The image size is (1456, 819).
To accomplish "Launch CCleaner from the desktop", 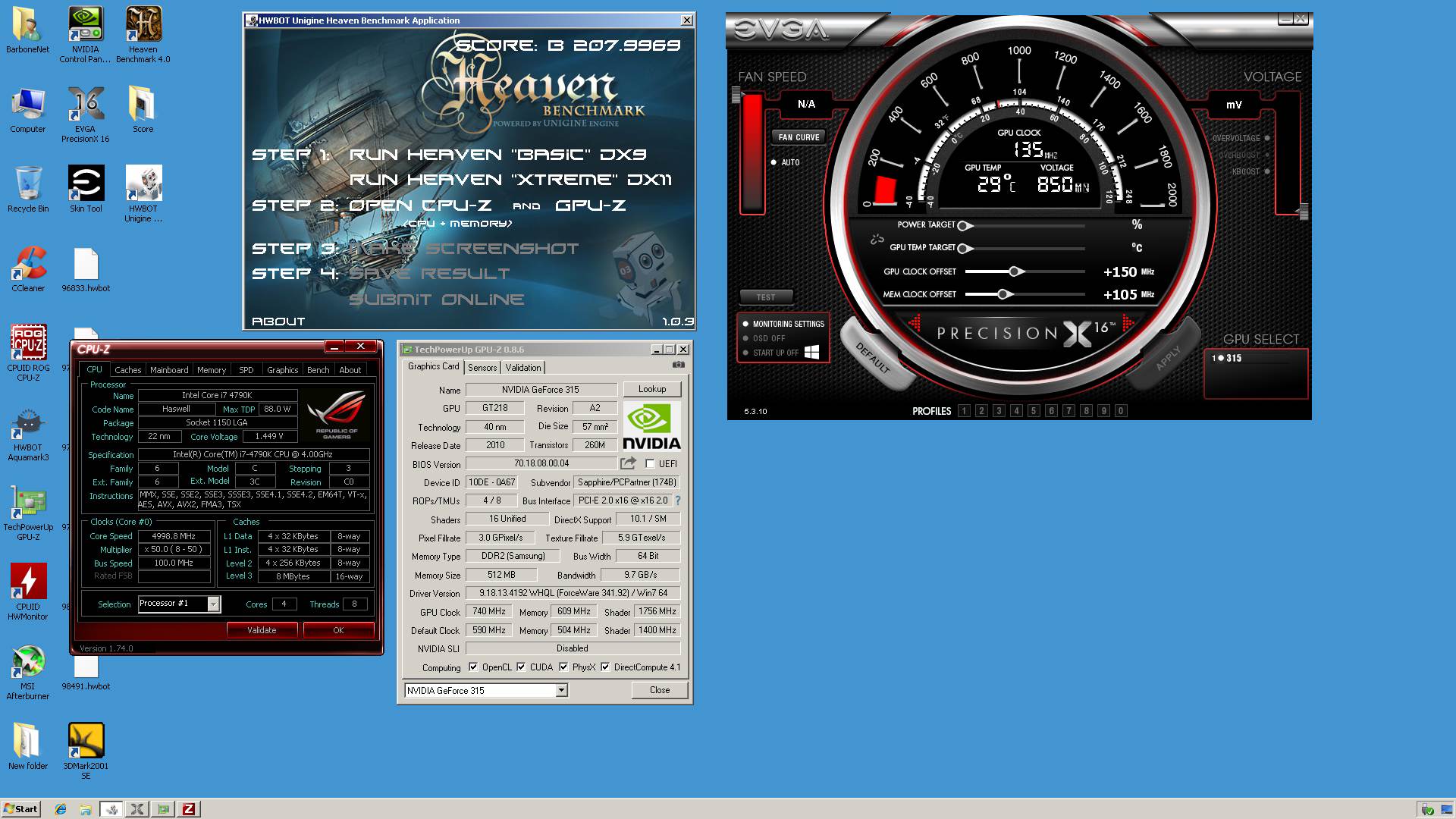I will click(27, 270).
